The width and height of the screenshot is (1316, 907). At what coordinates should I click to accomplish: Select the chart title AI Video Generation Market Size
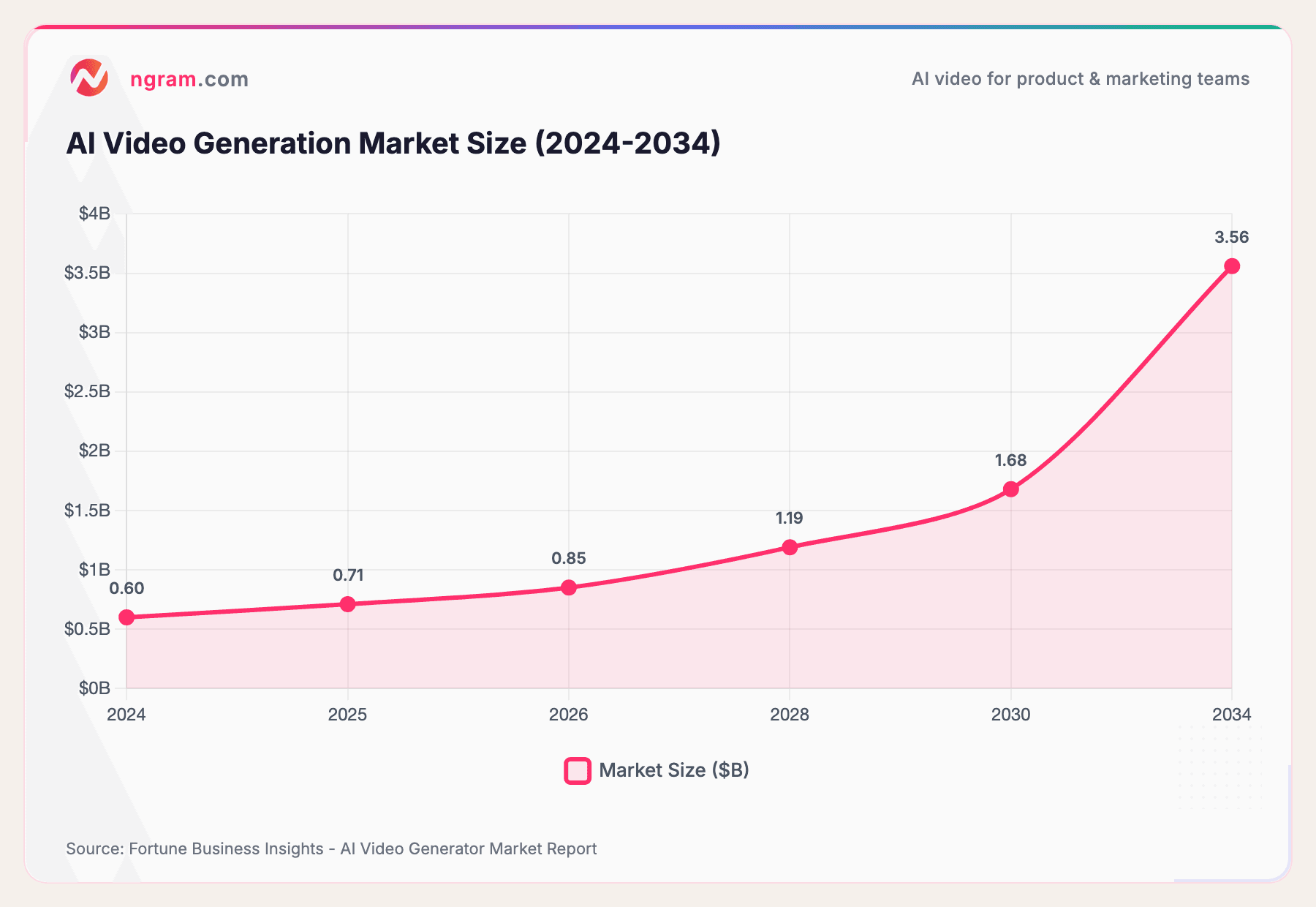click(x=393, y=143)
